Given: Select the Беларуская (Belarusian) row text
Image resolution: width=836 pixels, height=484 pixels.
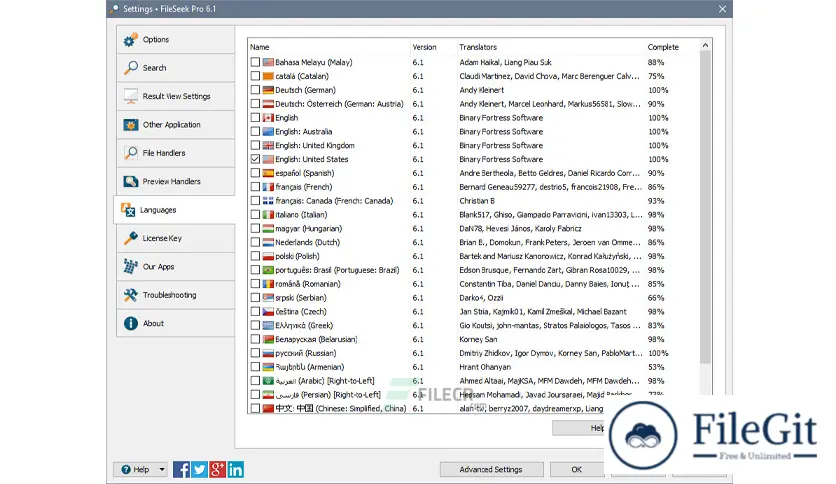Looking at the screenshot, I should (x=316, y=340).
